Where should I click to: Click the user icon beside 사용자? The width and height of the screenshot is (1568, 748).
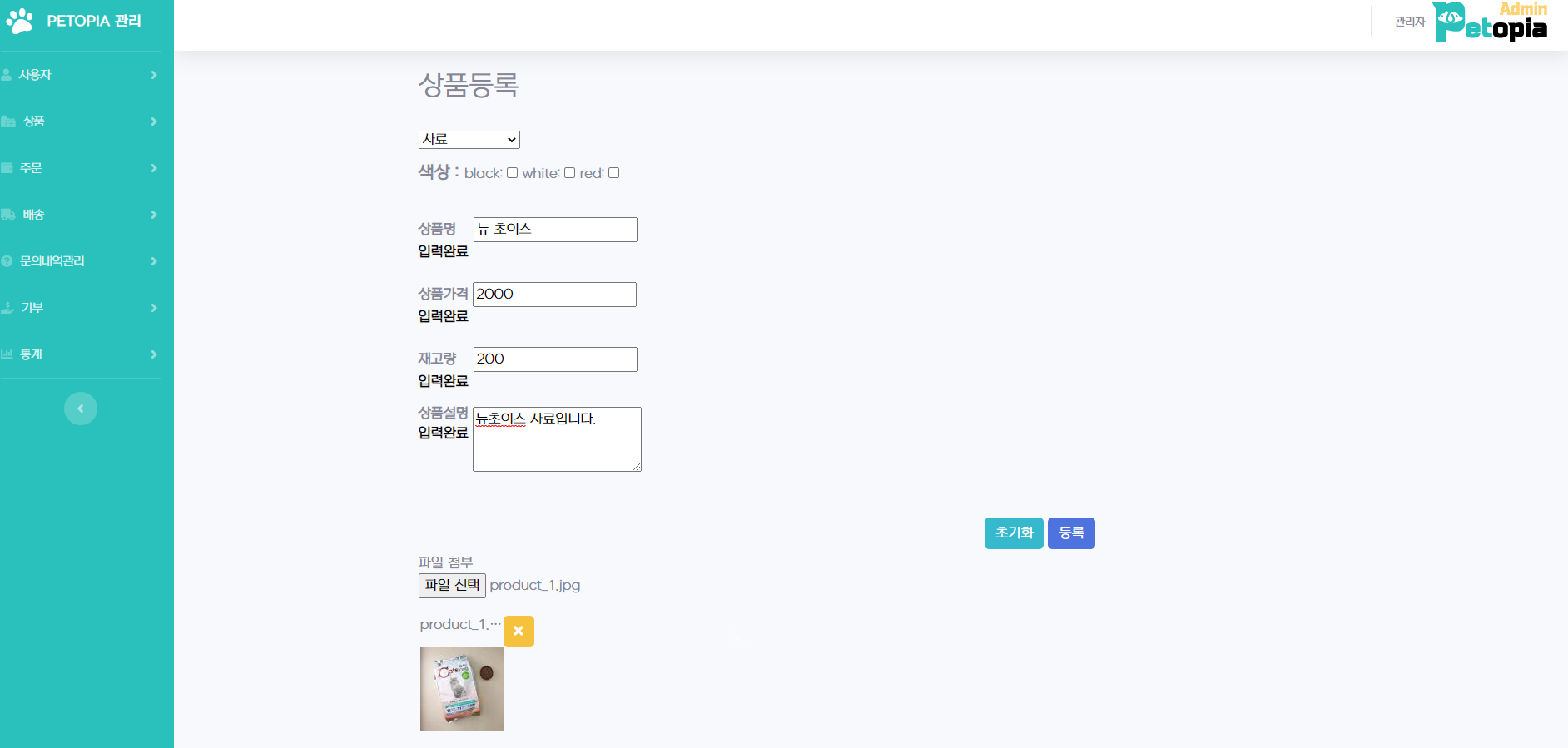[x=7, y=75]
